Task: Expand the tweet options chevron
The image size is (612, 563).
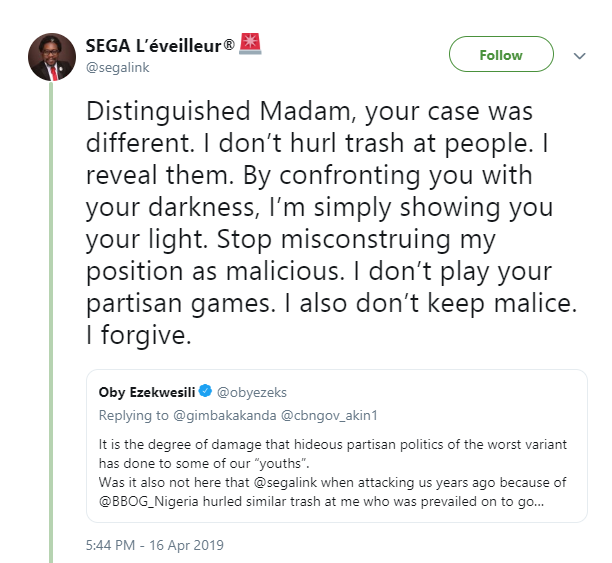Action: [x=578, y=56]
